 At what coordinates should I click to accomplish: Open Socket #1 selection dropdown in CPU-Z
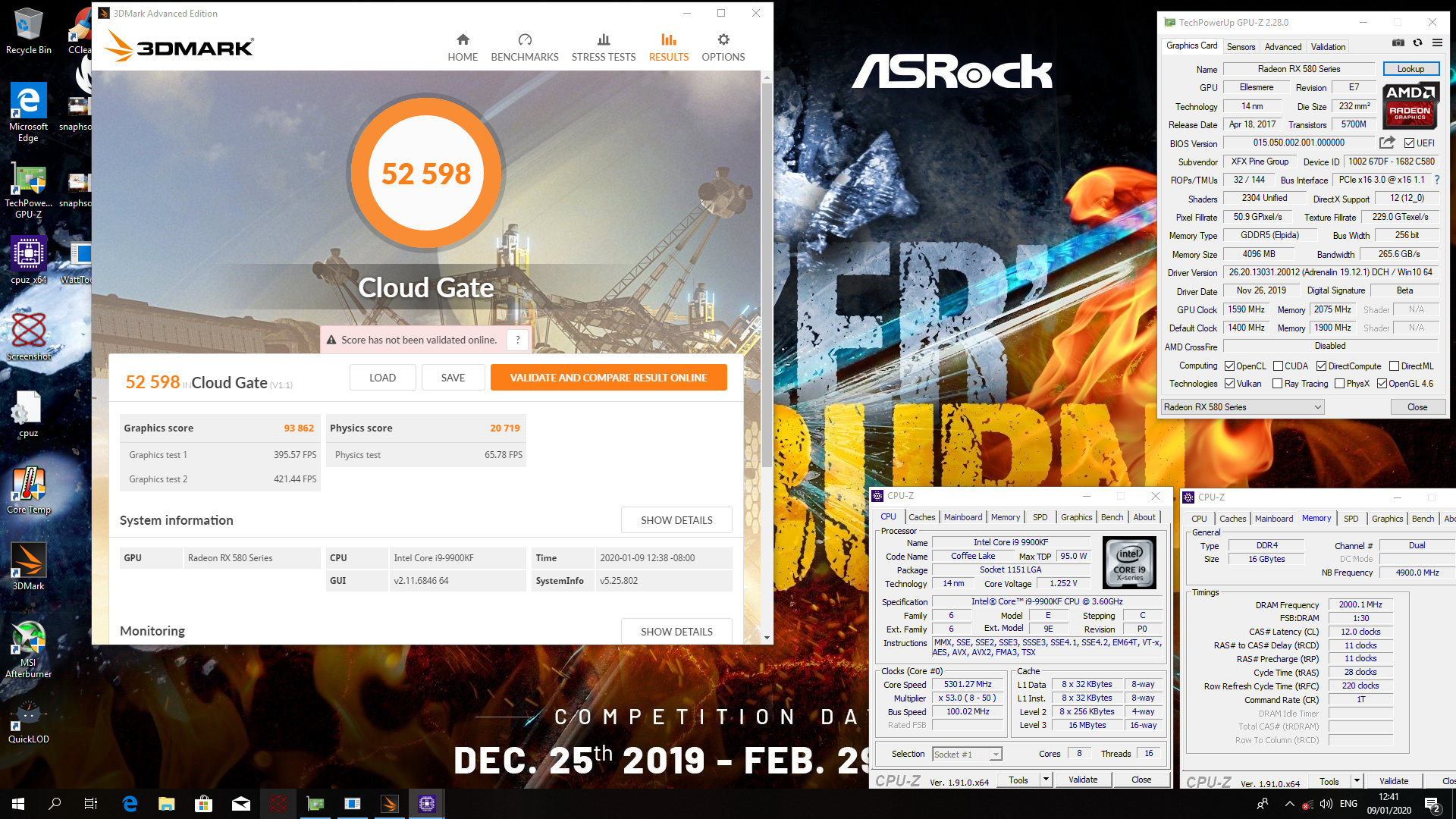point(967,754)
